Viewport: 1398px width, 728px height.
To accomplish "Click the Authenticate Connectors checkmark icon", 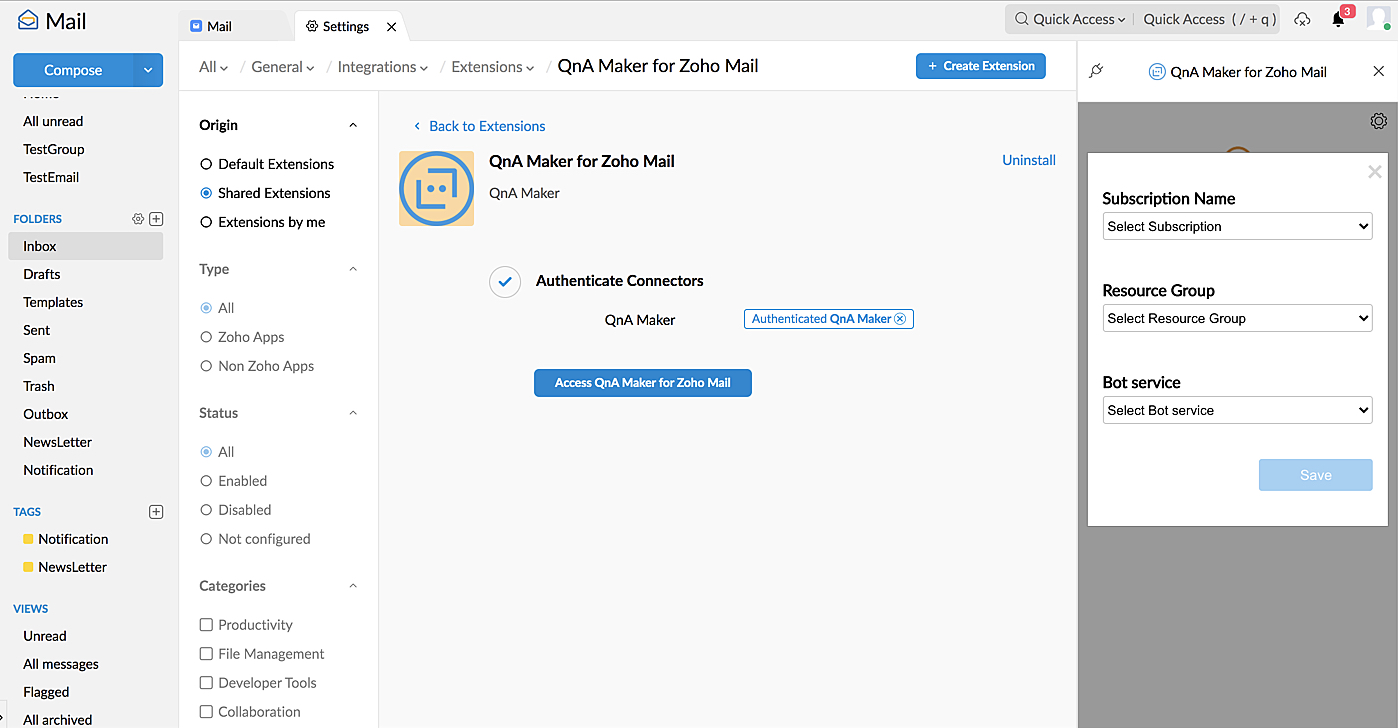I will (505, 282).
